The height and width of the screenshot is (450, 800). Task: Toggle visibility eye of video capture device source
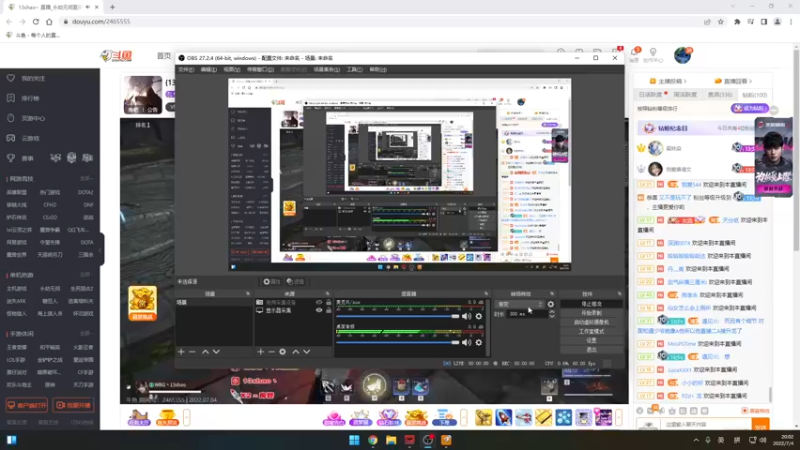coord(319,303)
